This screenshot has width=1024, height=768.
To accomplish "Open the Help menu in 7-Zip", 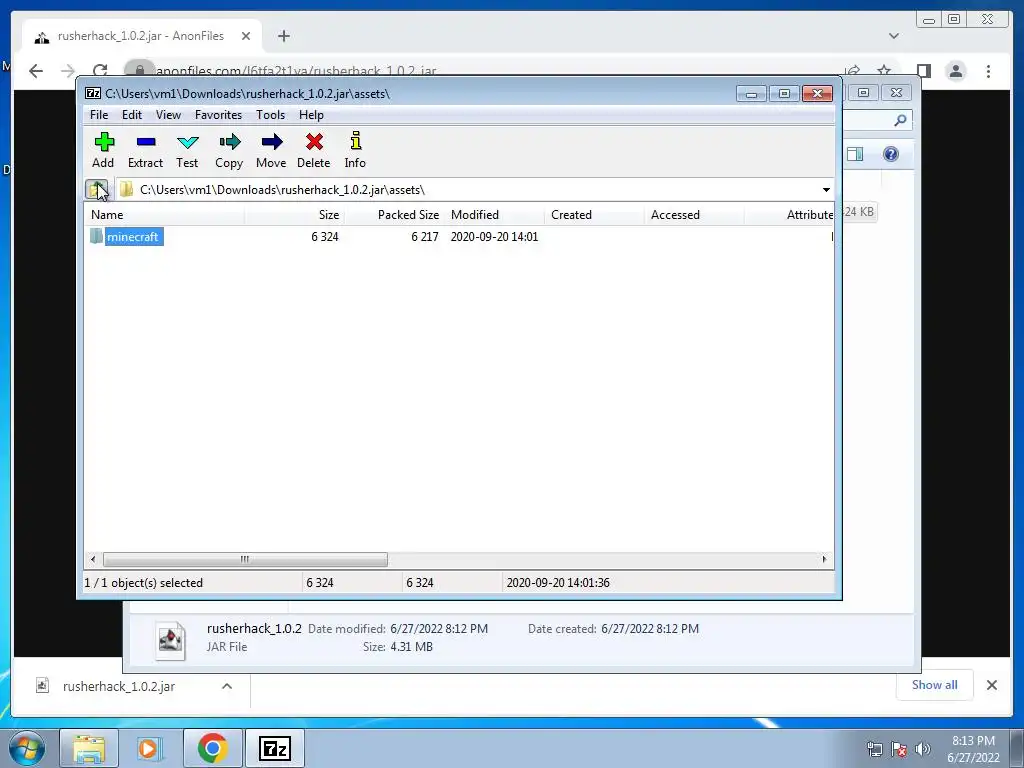I will point(311,115).
